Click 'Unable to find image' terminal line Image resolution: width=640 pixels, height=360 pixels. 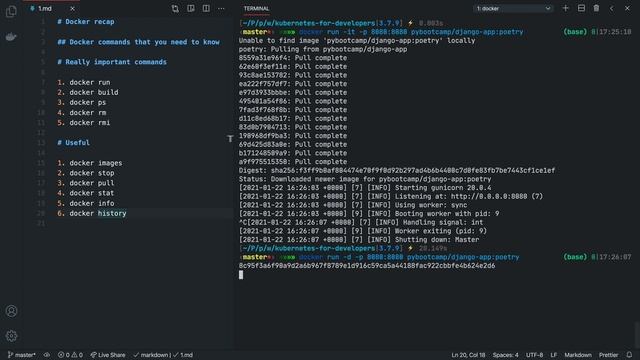click(x=357, y=40)
